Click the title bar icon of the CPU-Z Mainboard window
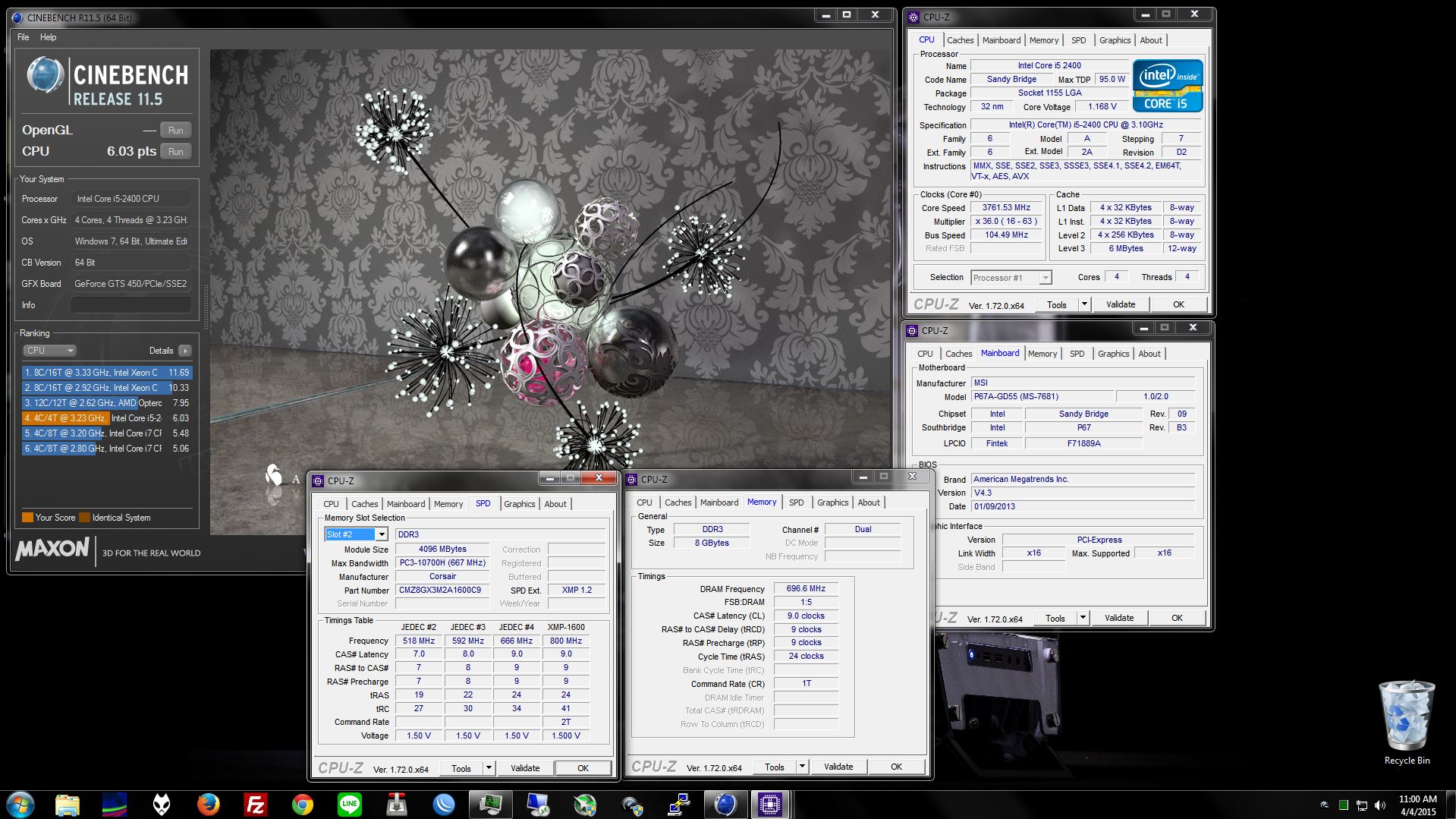 912,330
